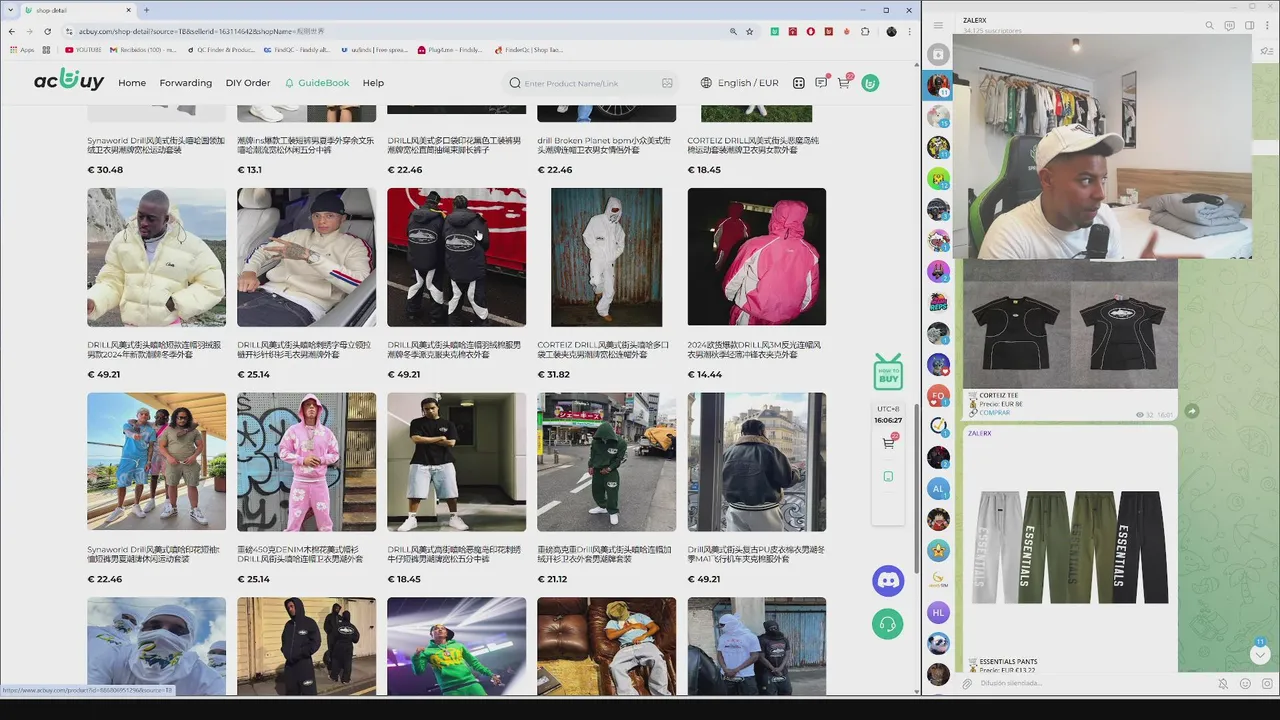Image resolution: width=1280 pixels, height=720 pixels.
Task: Click the mobile app icon in side panel
Action: tap(888, 477)
